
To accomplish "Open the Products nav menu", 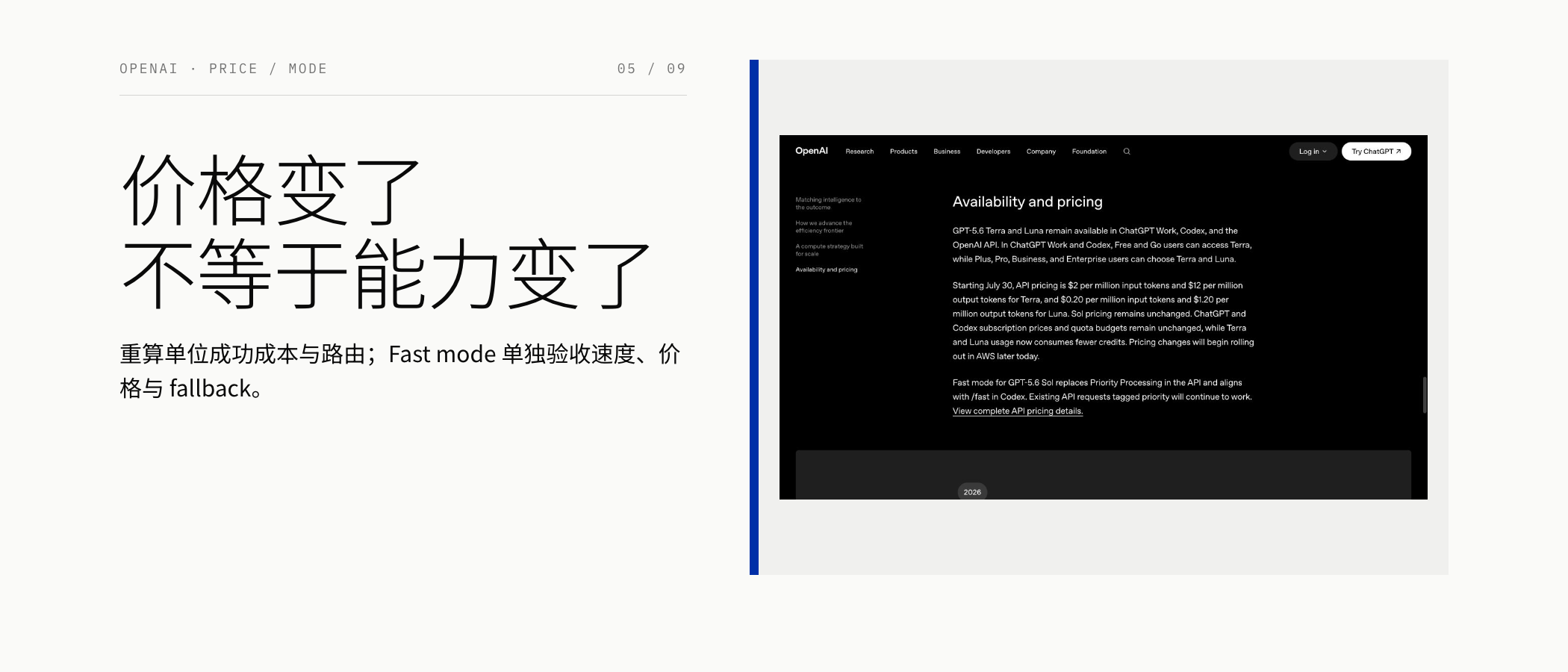I will pos(903,152).
